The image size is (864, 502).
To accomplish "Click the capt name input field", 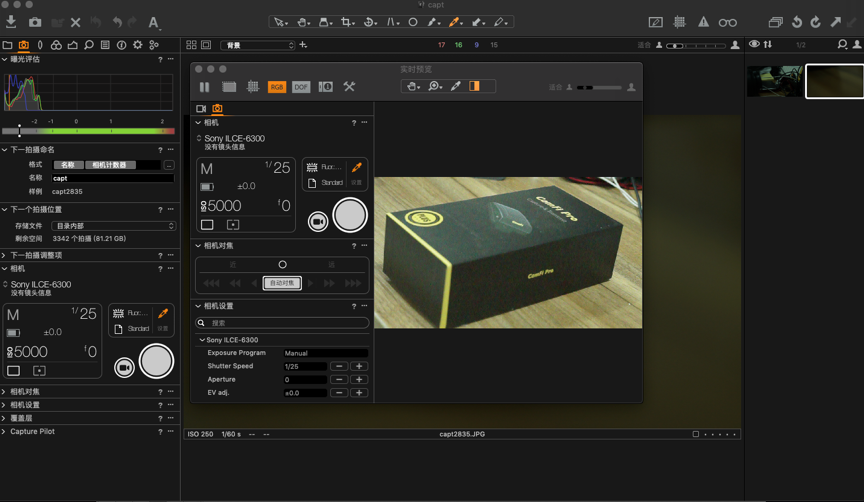I will [x=113, y=178].
